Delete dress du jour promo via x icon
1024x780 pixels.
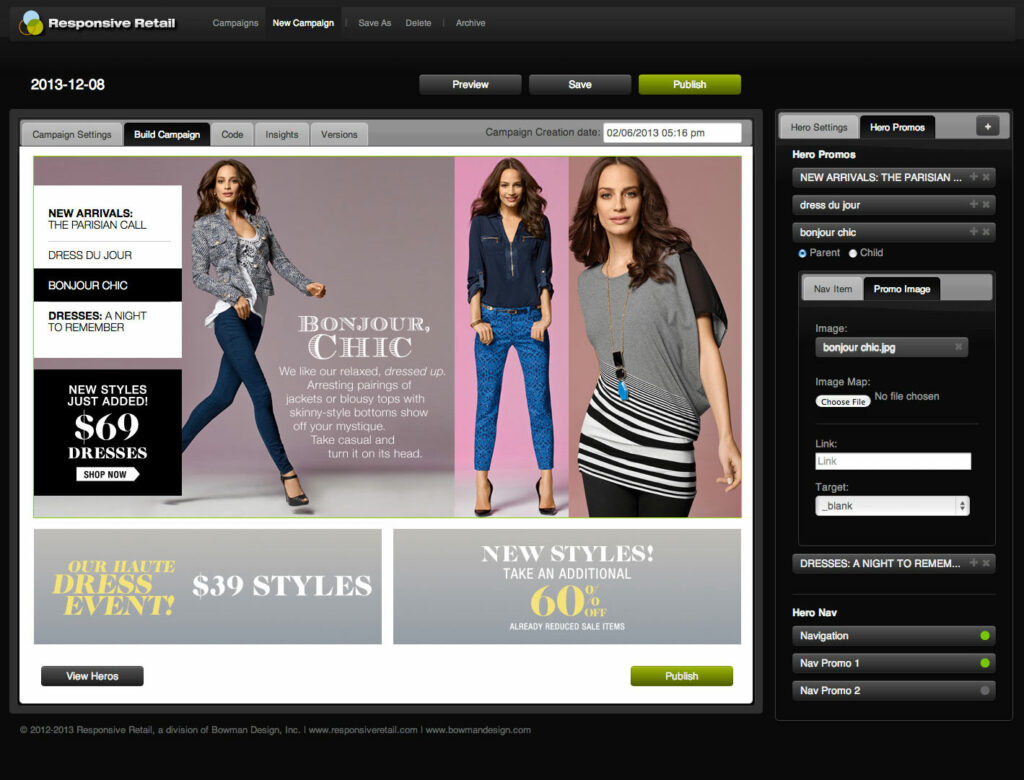[986, 204]
